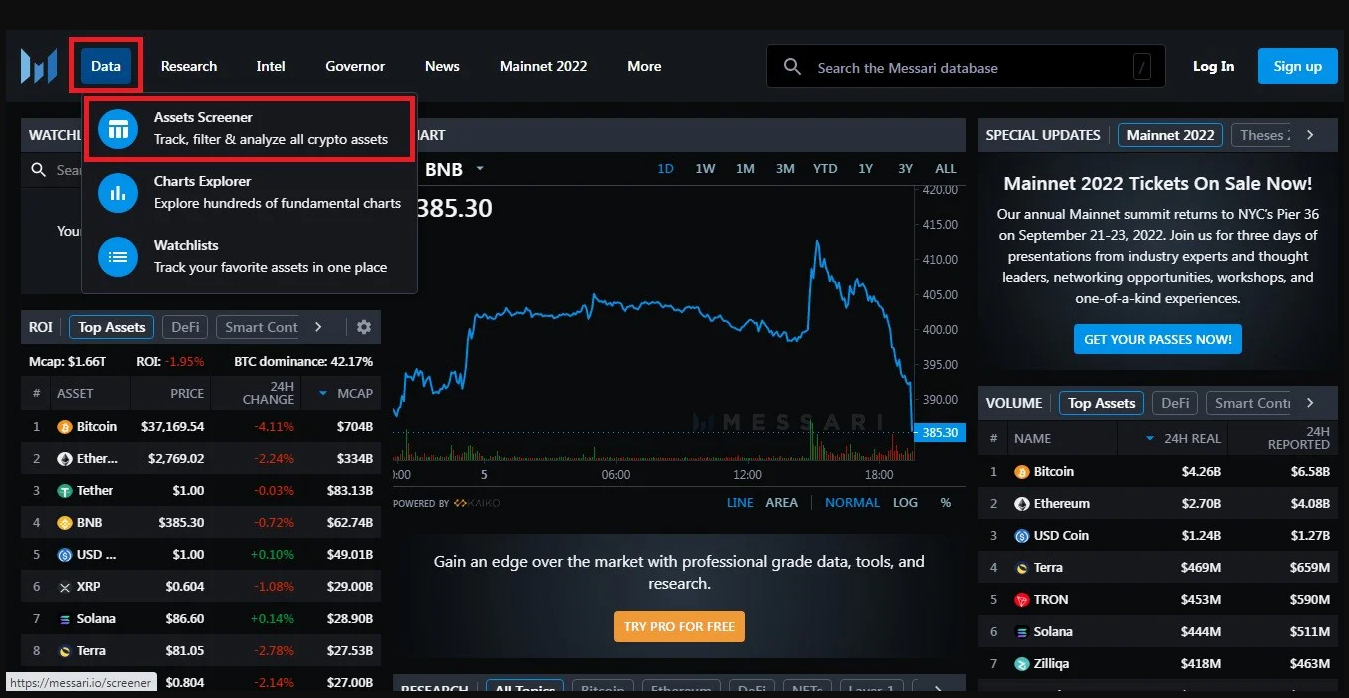Click the Assets Screener table icon
Screen dimensions: 1349x698
pos(118,128)
